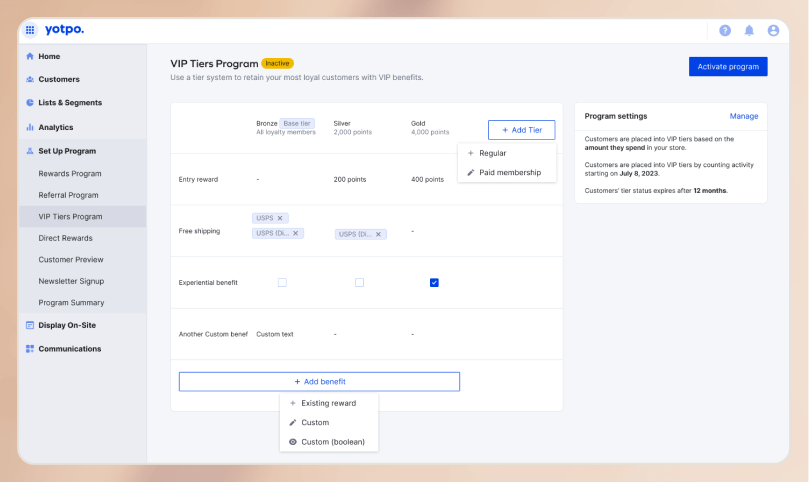
Task: Check the Bronze experiential benefit checkbox
Action: pos(282,283)
